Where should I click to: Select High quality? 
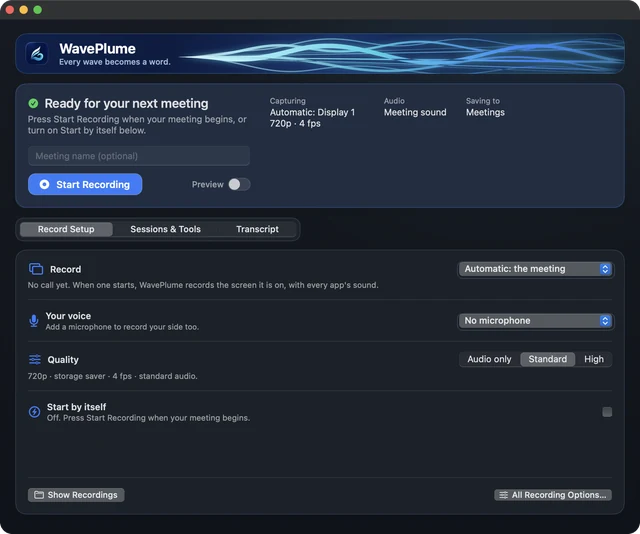pos(593,359)
